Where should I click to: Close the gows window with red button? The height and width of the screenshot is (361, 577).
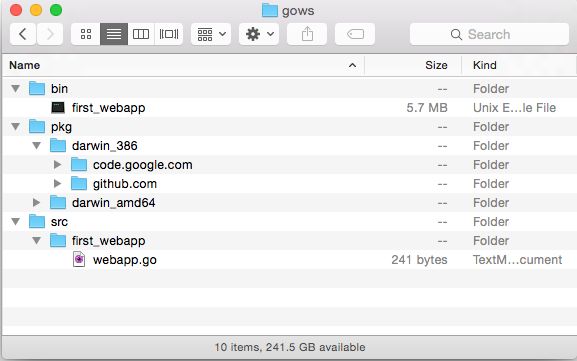(x=16, y=10)
